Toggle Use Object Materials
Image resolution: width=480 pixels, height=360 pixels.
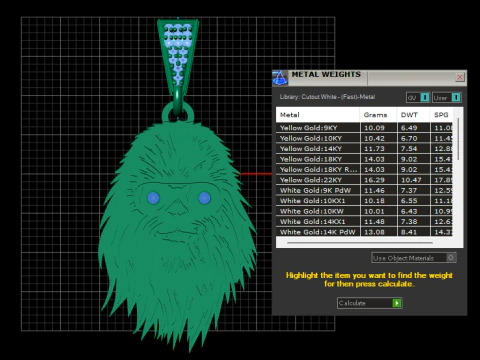pos(414,258)
